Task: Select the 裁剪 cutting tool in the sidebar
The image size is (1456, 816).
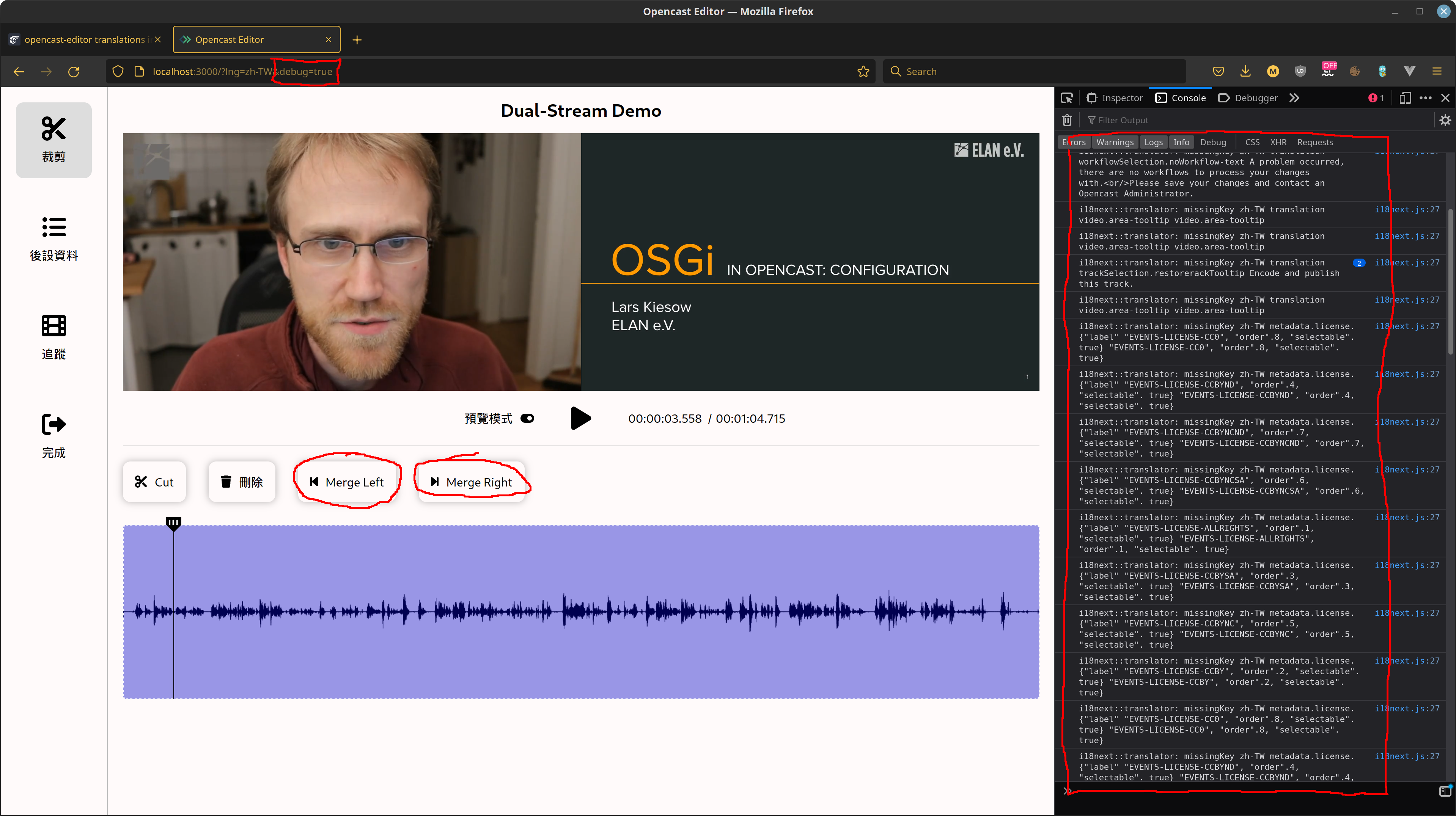Action: [54, 140]
